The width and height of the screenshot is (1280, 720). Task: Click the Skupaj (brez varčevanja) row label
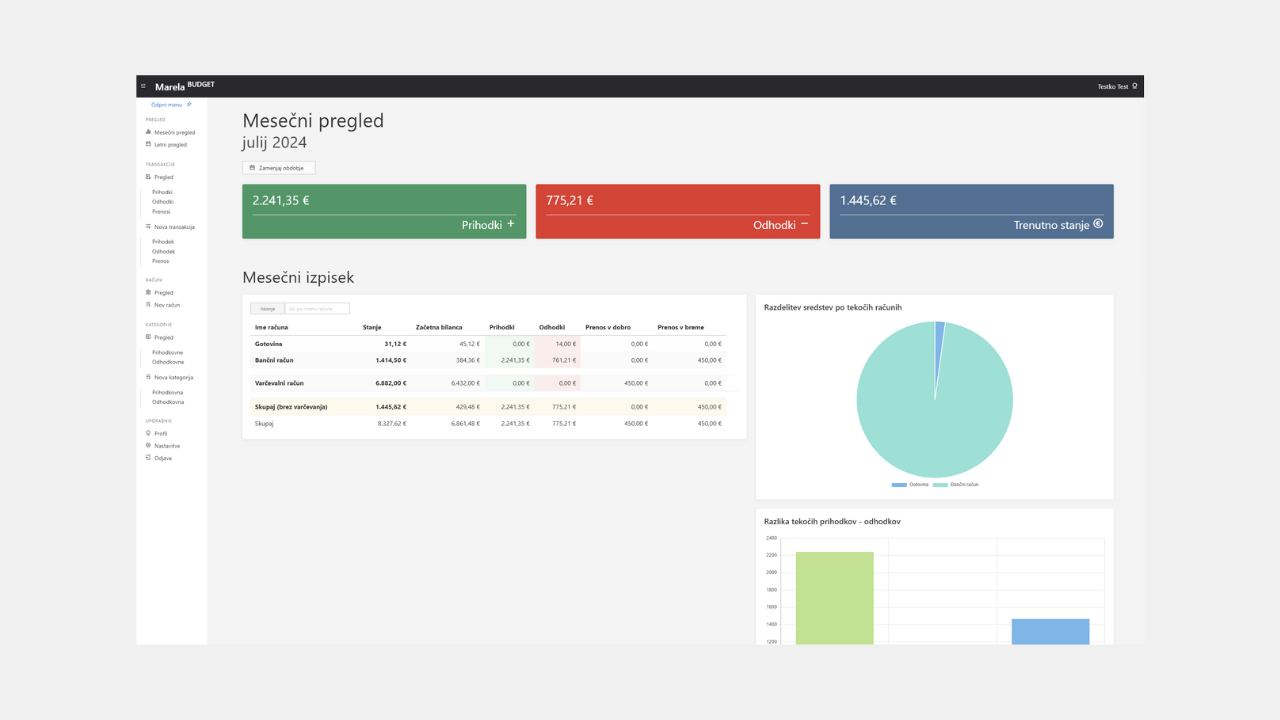click(291, 407)
